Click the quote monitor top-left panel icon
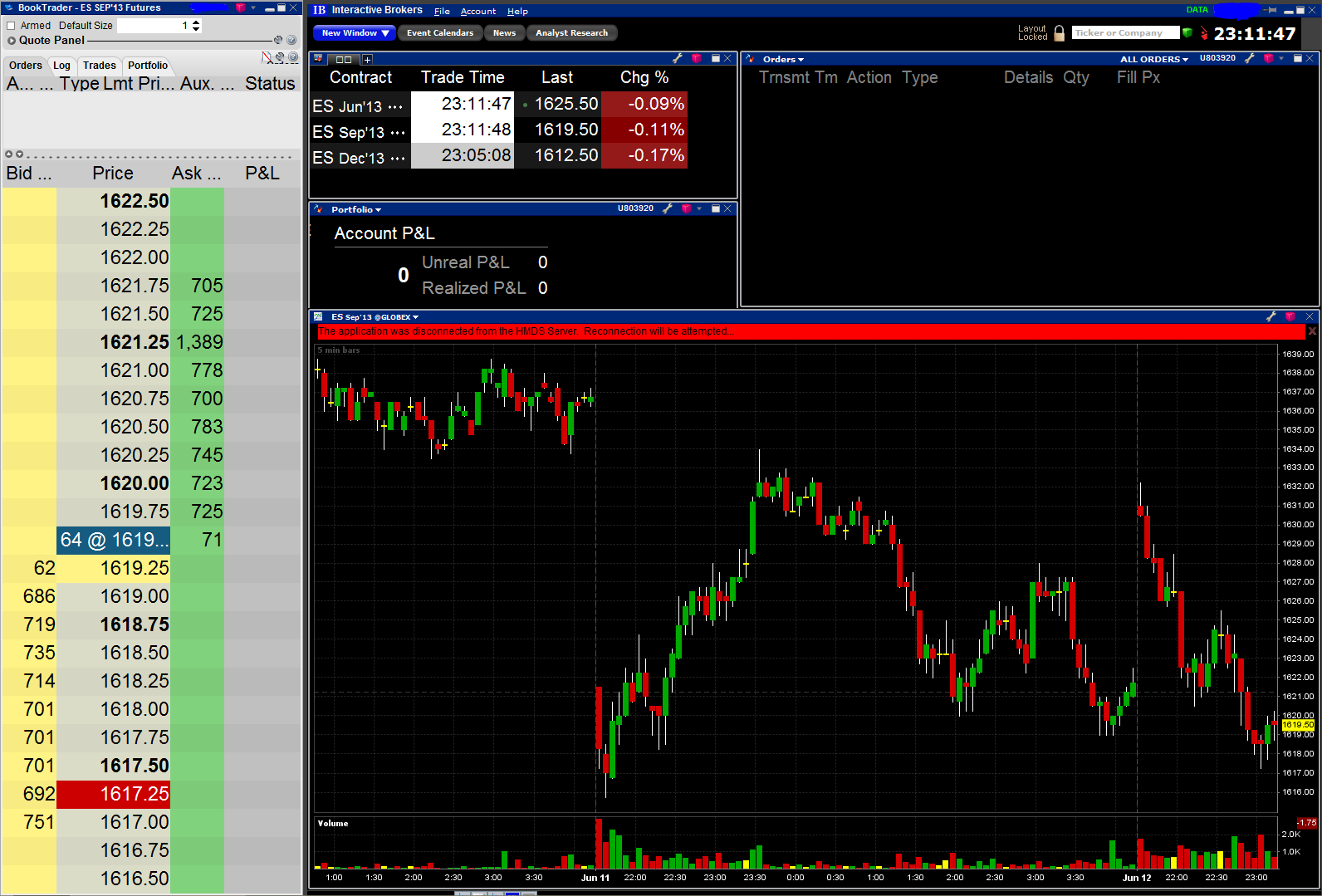This screenshot has height=896, width=1322. [x=318, y=59]
